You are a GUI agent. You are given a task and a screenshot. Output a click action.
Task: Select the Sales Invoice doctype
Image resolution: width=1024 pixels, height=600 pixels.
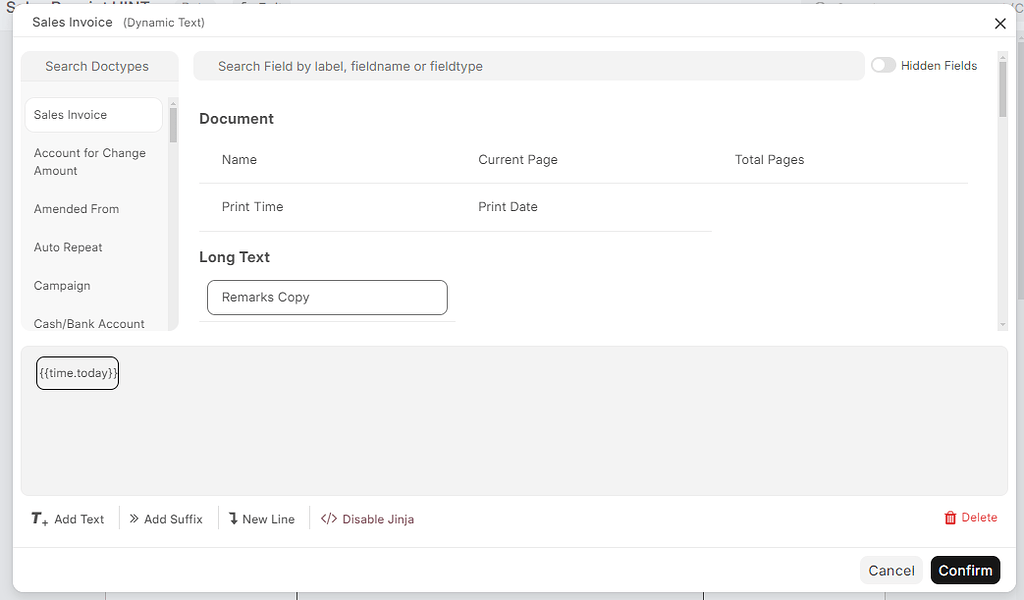tap(93, 114)
